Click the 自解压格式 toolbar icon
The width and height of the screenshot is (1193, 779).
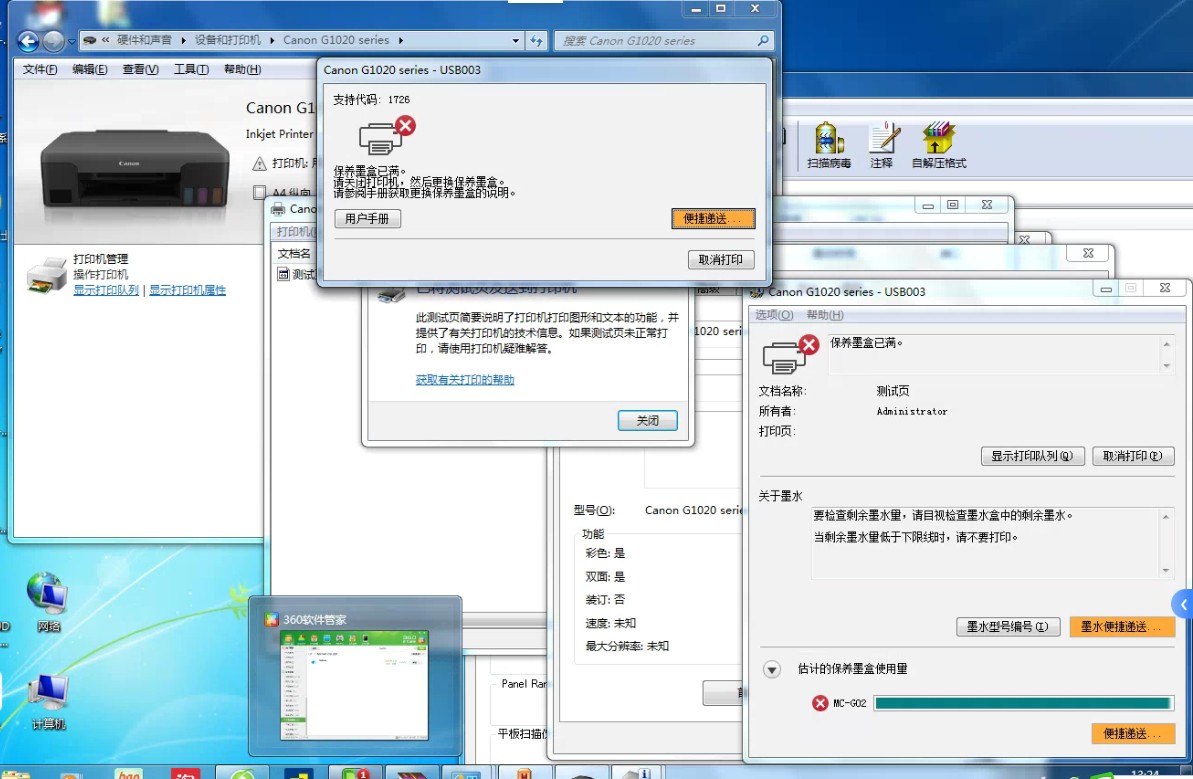pos(939,145)
